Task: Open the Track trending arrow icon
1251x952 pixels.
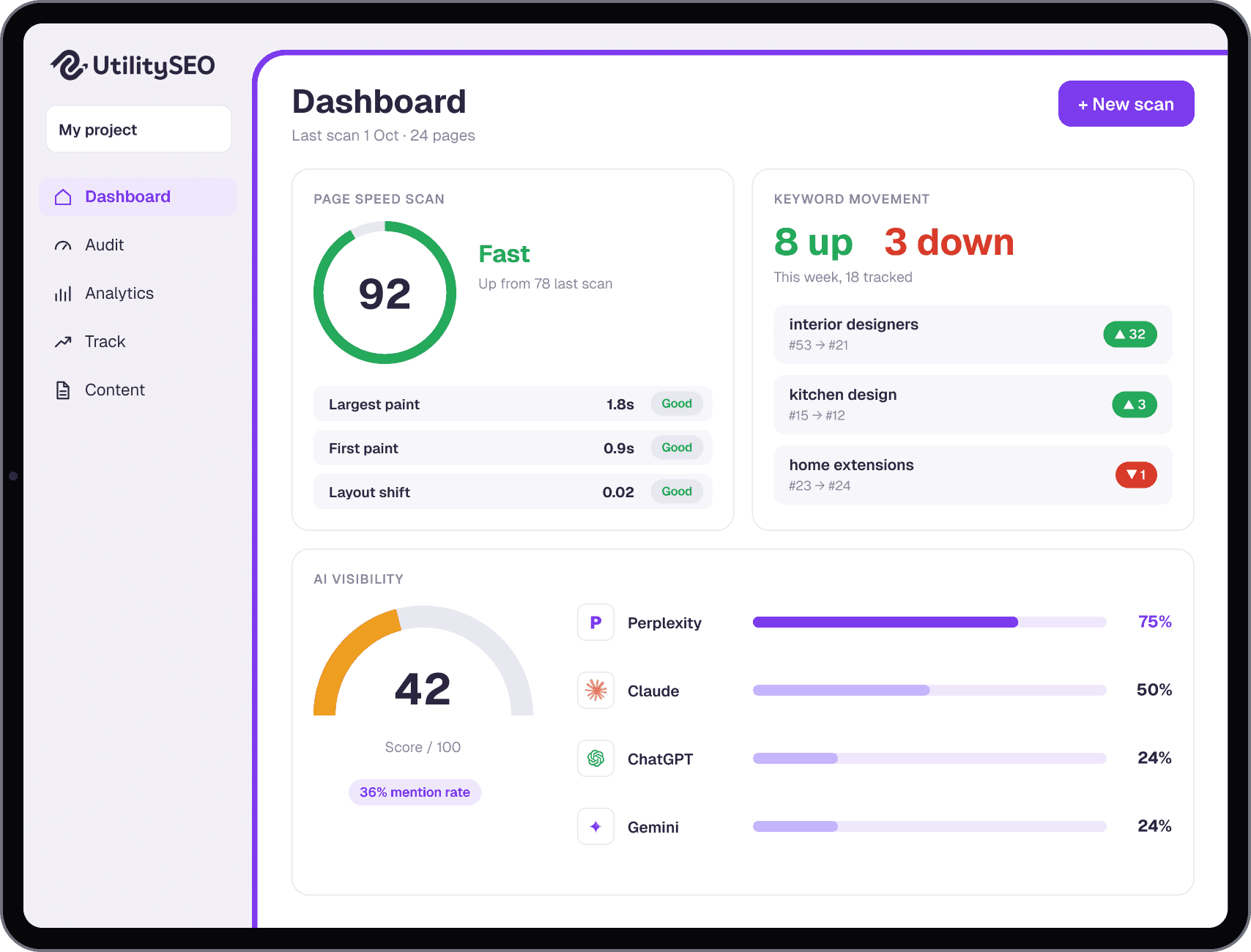Action: click(x=63, y=342)
